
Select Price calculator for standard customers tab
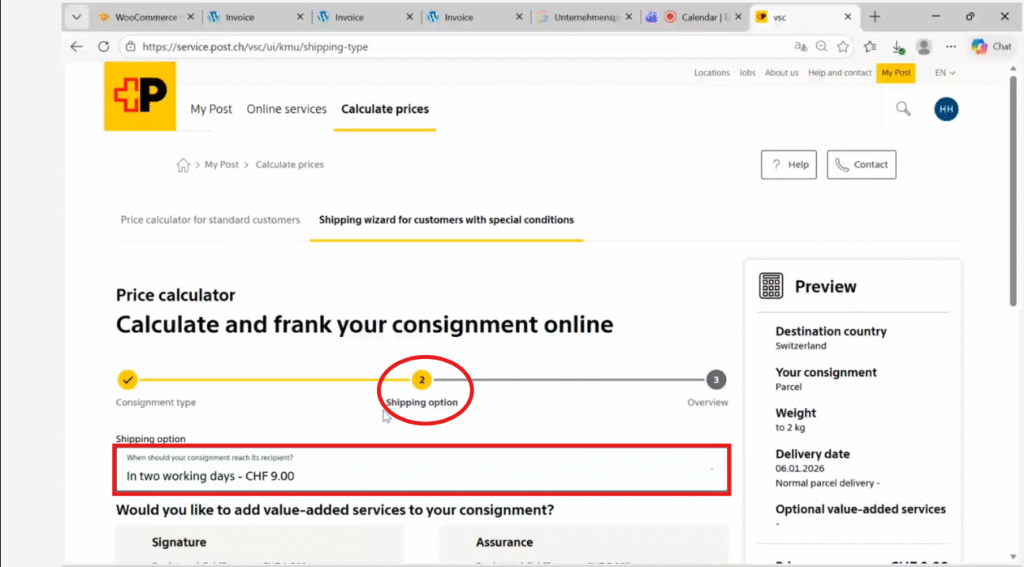click(210, 220)
